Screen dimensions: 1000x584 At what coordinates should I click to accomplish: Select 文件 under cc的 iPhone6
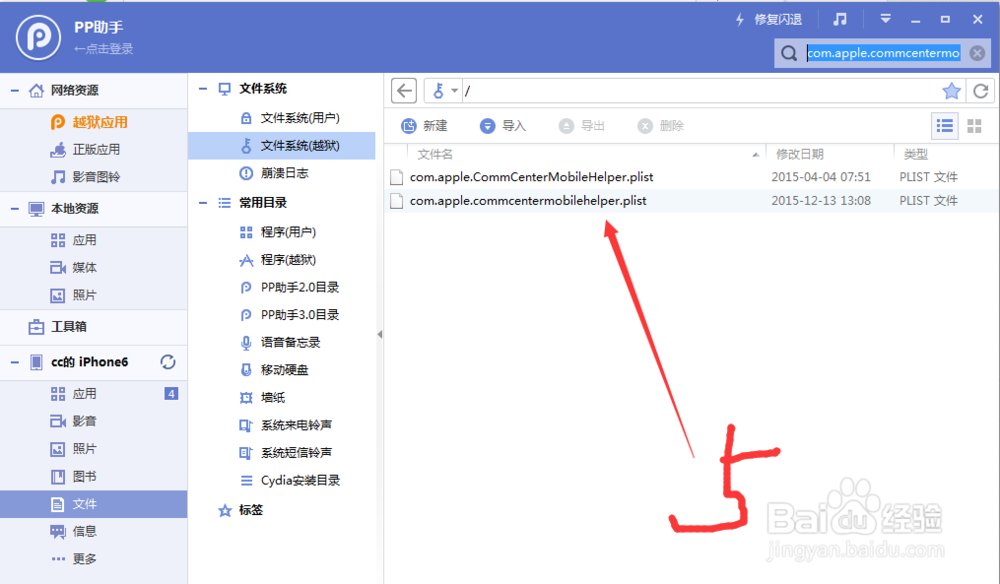pos(94,504)
